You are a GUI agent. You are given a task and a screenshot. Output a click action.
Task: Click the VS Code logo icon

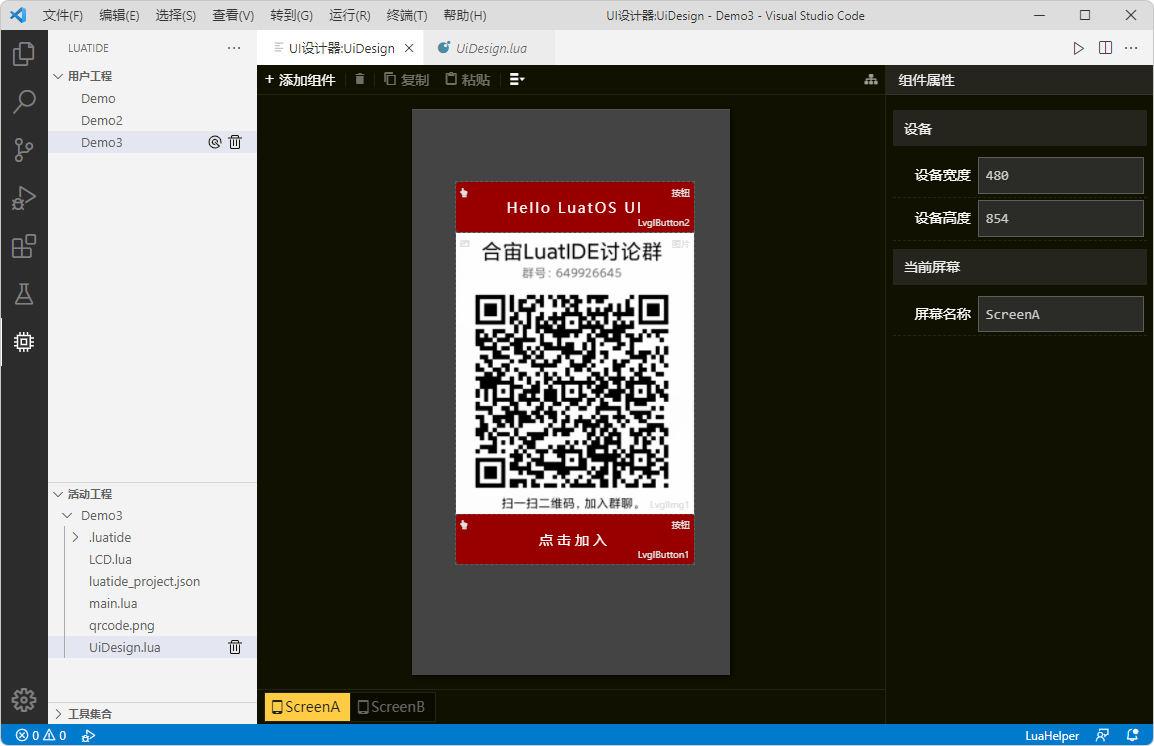click(x=18, y=15)
